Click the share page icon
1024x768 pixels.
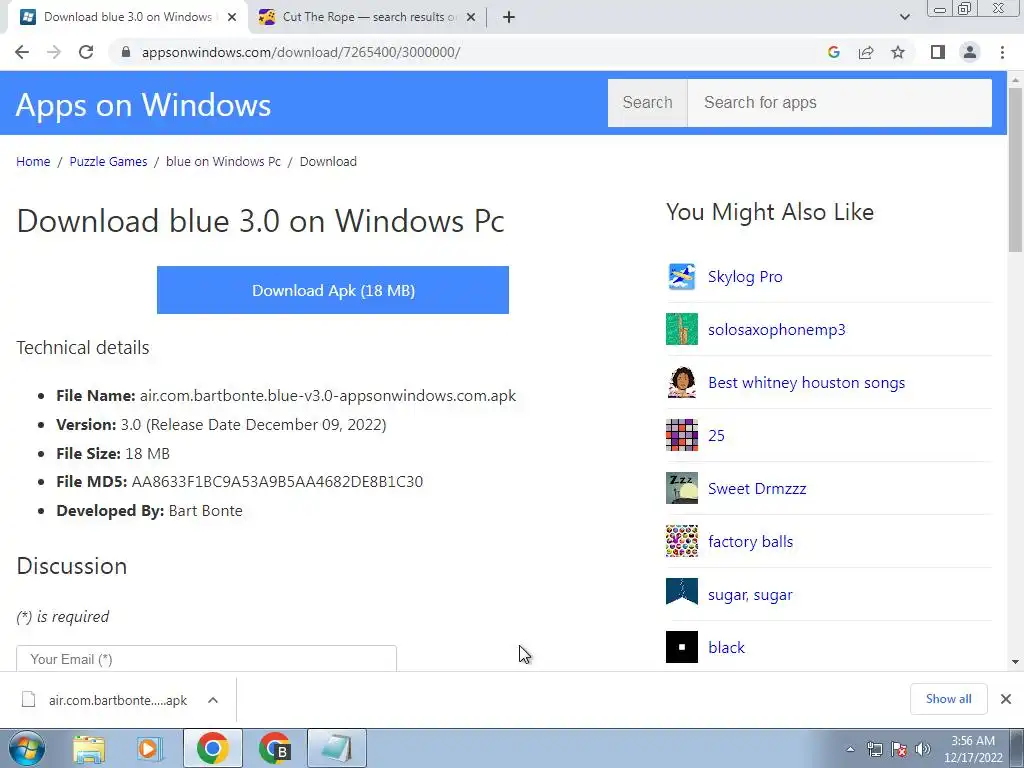click(866, 52)
